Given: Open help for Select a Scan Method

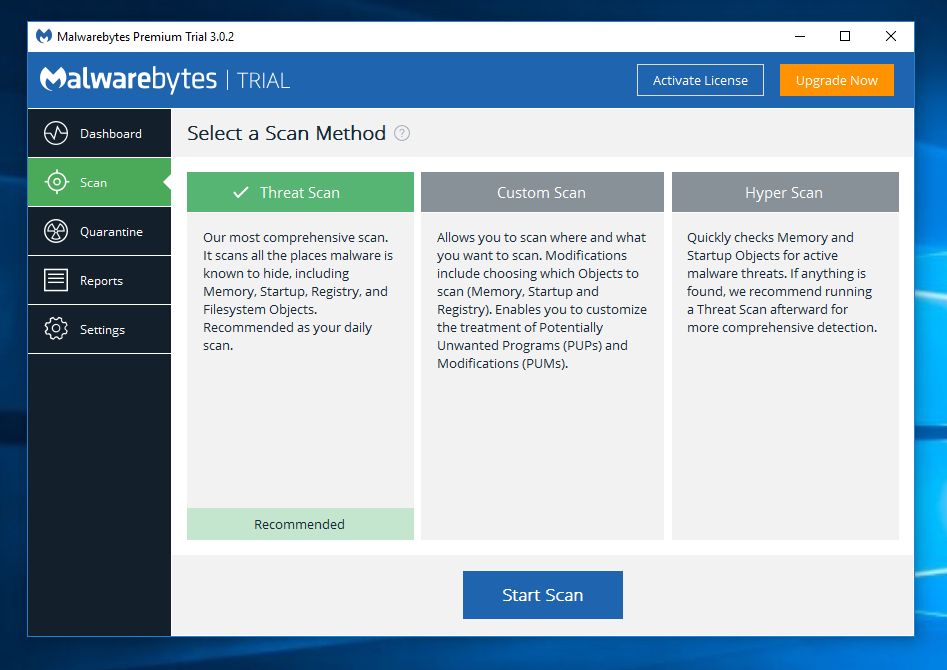Looking at the screenshot, I should tap(402, 133).
